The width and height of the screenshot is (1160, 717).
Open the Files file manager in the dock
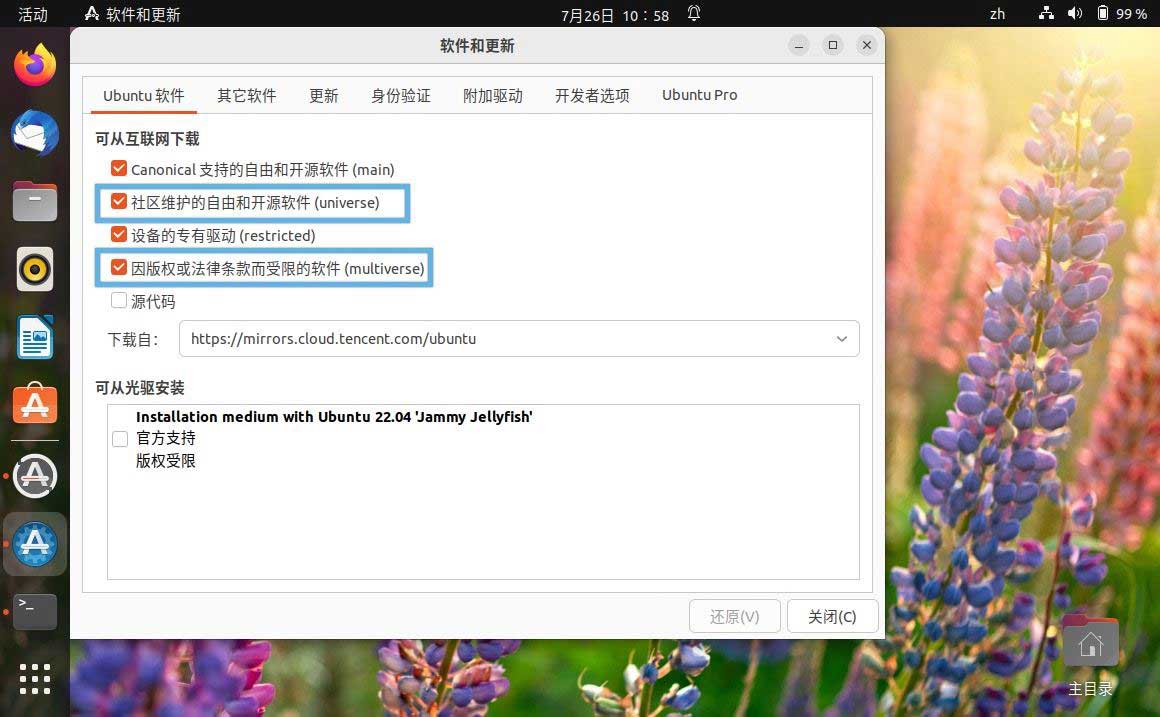(x=35, y=201)
